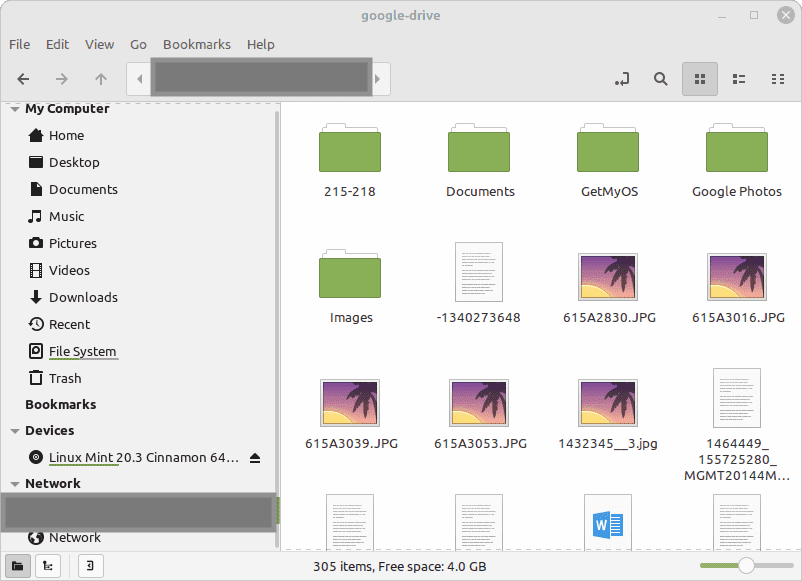Collapse the Network section

tap(14, 484)
